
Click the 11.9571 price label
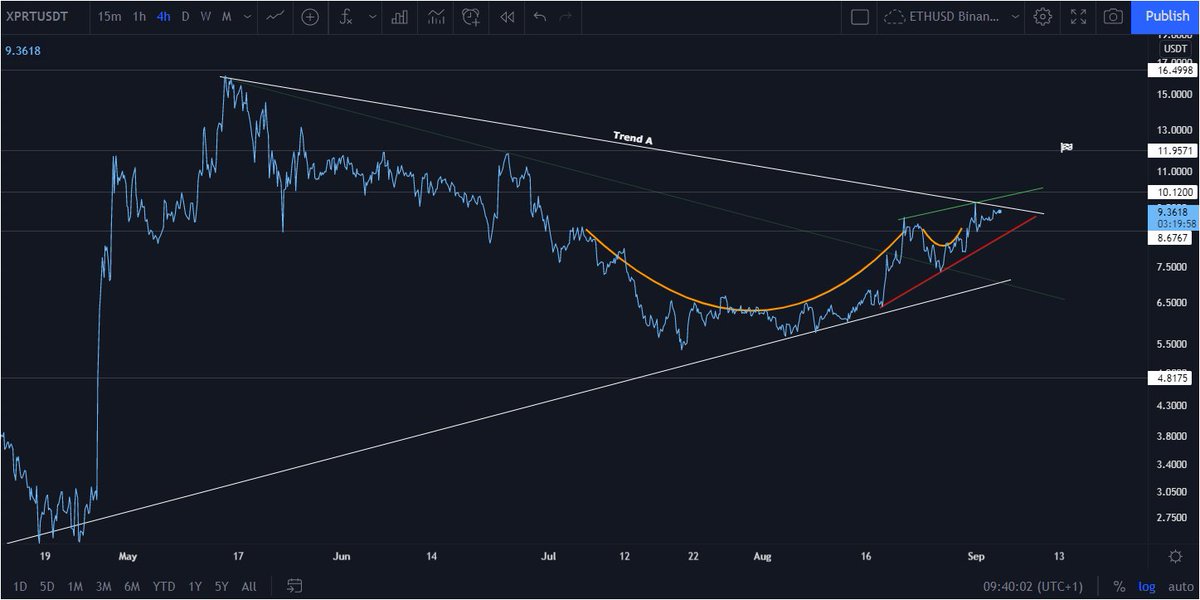tap(1172, 151)
